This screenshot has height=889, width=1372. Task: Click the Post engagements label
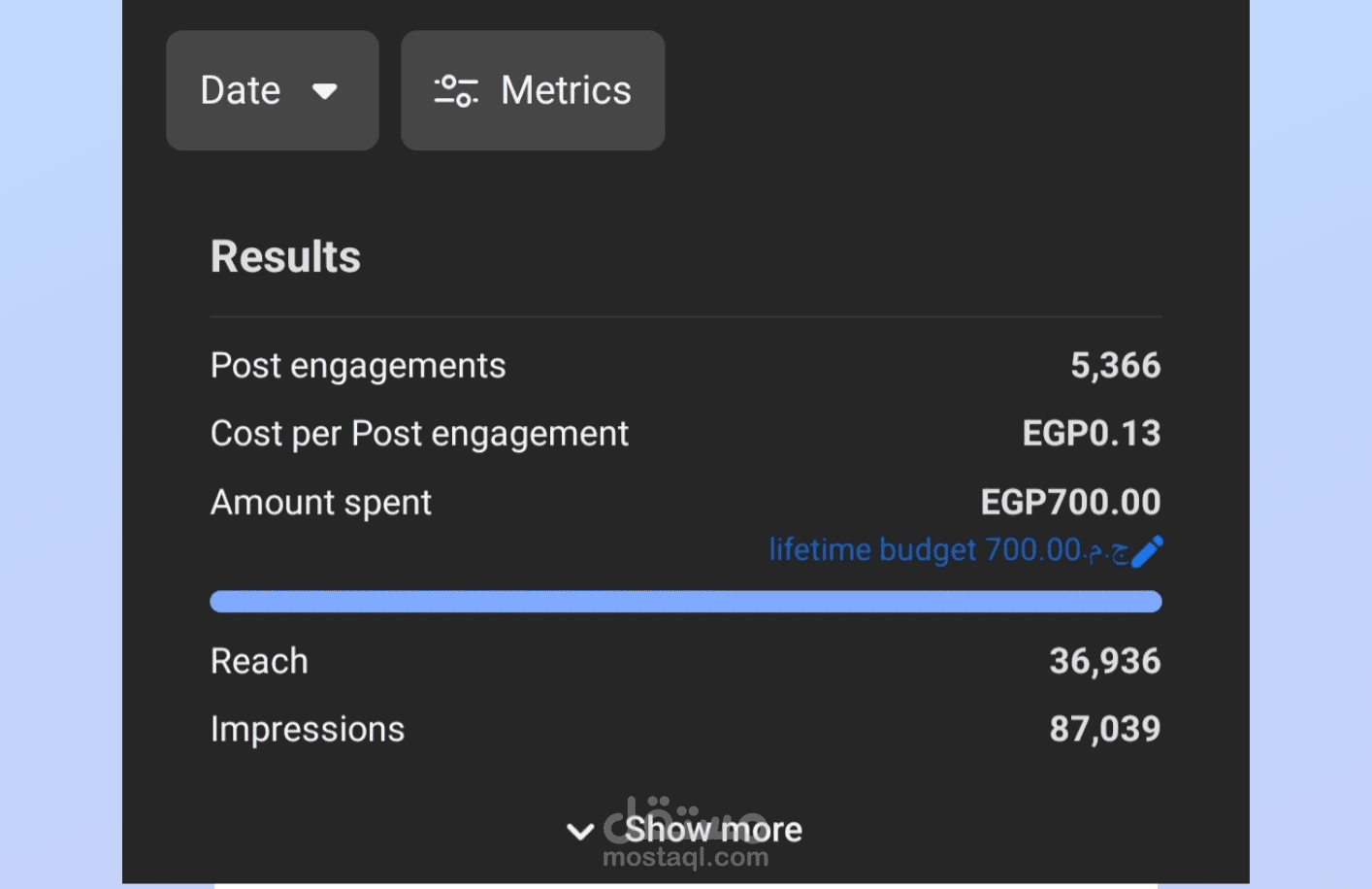pos(358,366)
